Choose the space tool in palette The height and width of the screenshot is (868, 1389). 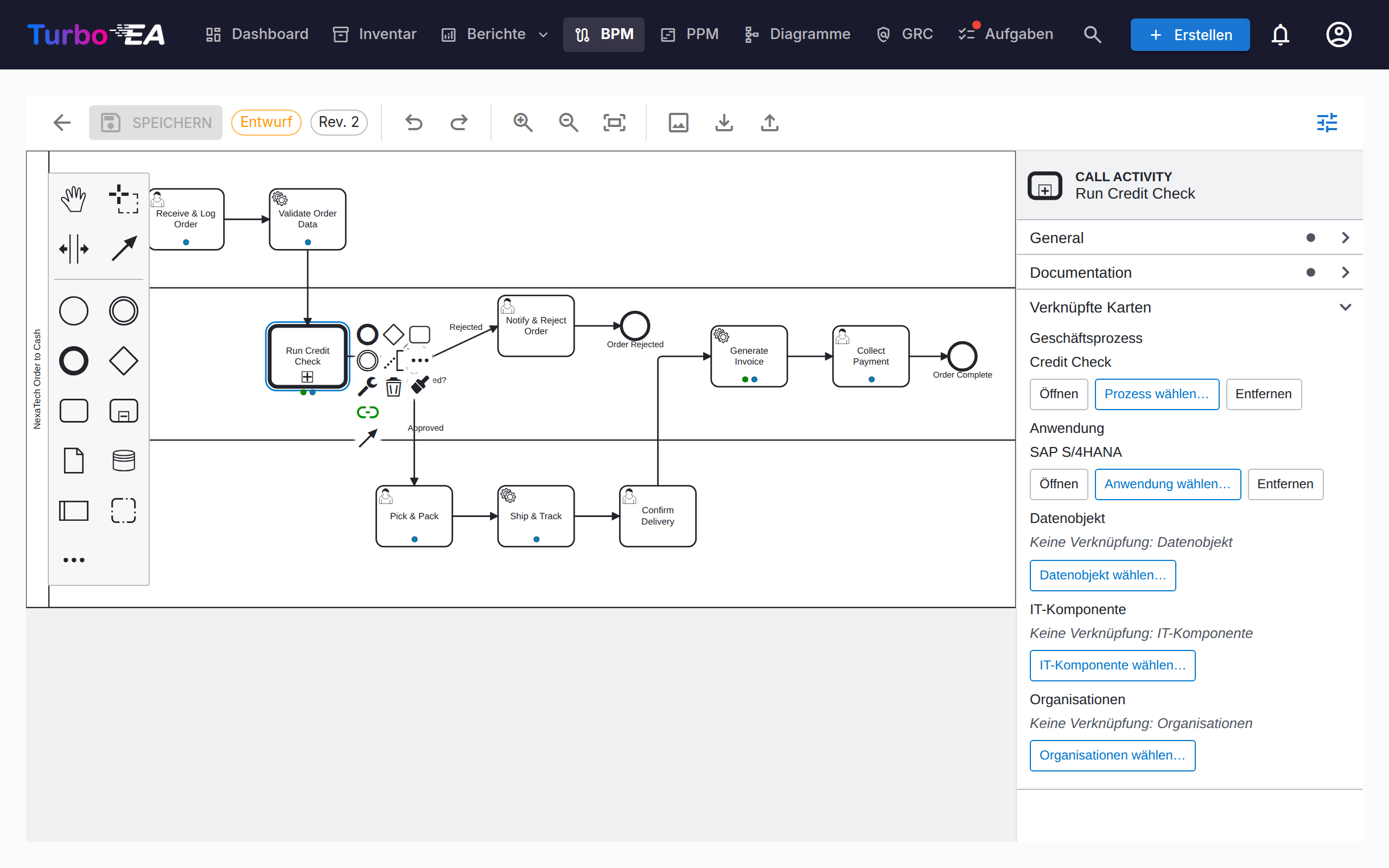pyautogui.click(x=74, y=248)
